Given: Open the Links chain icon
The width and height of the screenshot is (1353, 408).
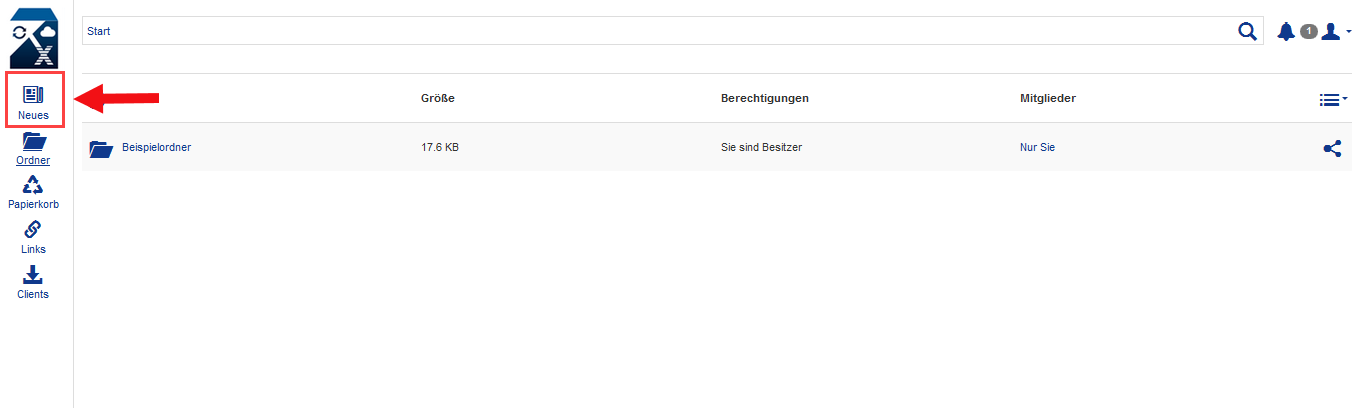Looking at the screenshot, I should [33, 230].
